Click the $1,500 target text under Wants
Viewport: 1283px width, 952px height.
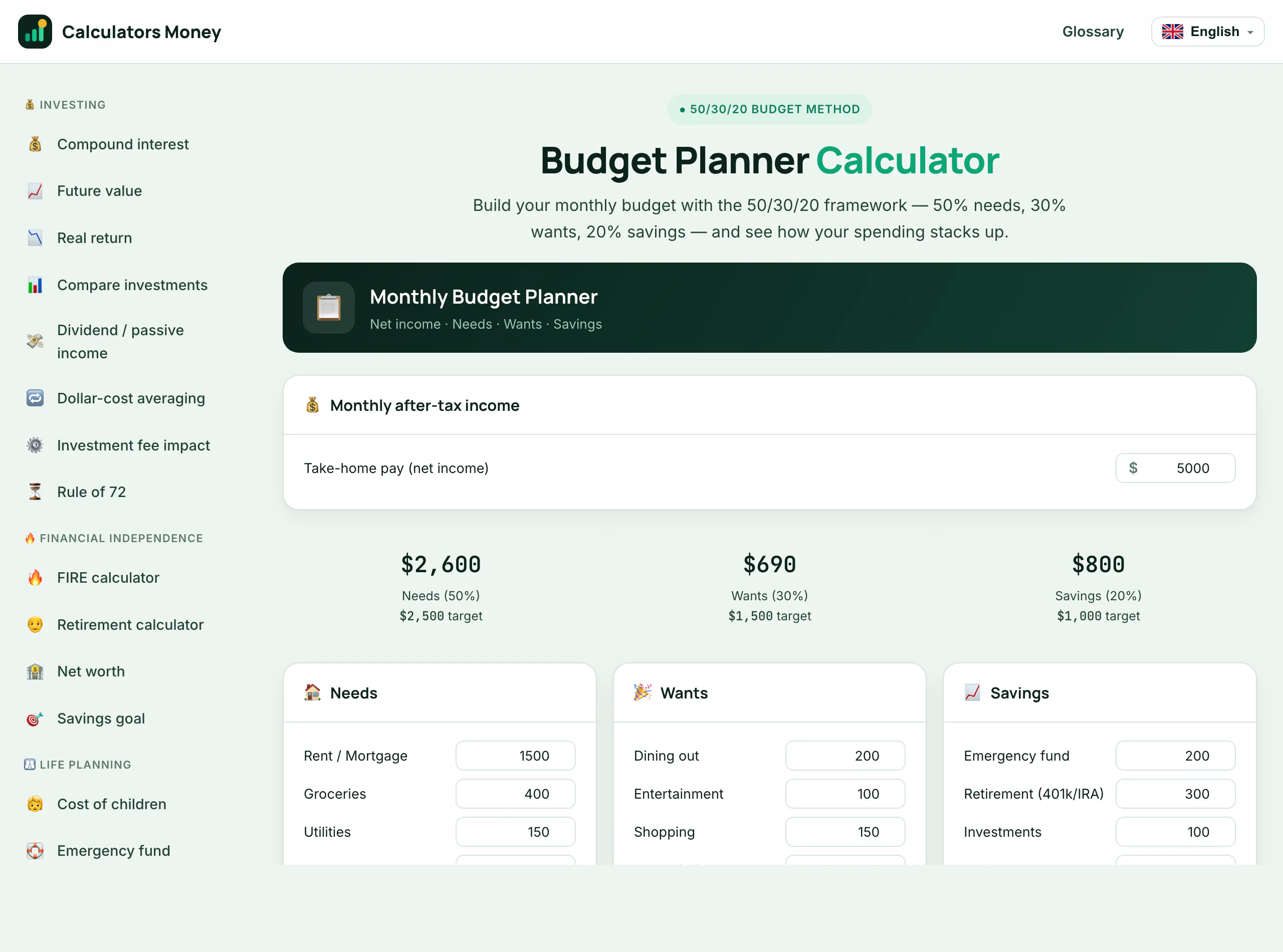(x=769, y=615)
